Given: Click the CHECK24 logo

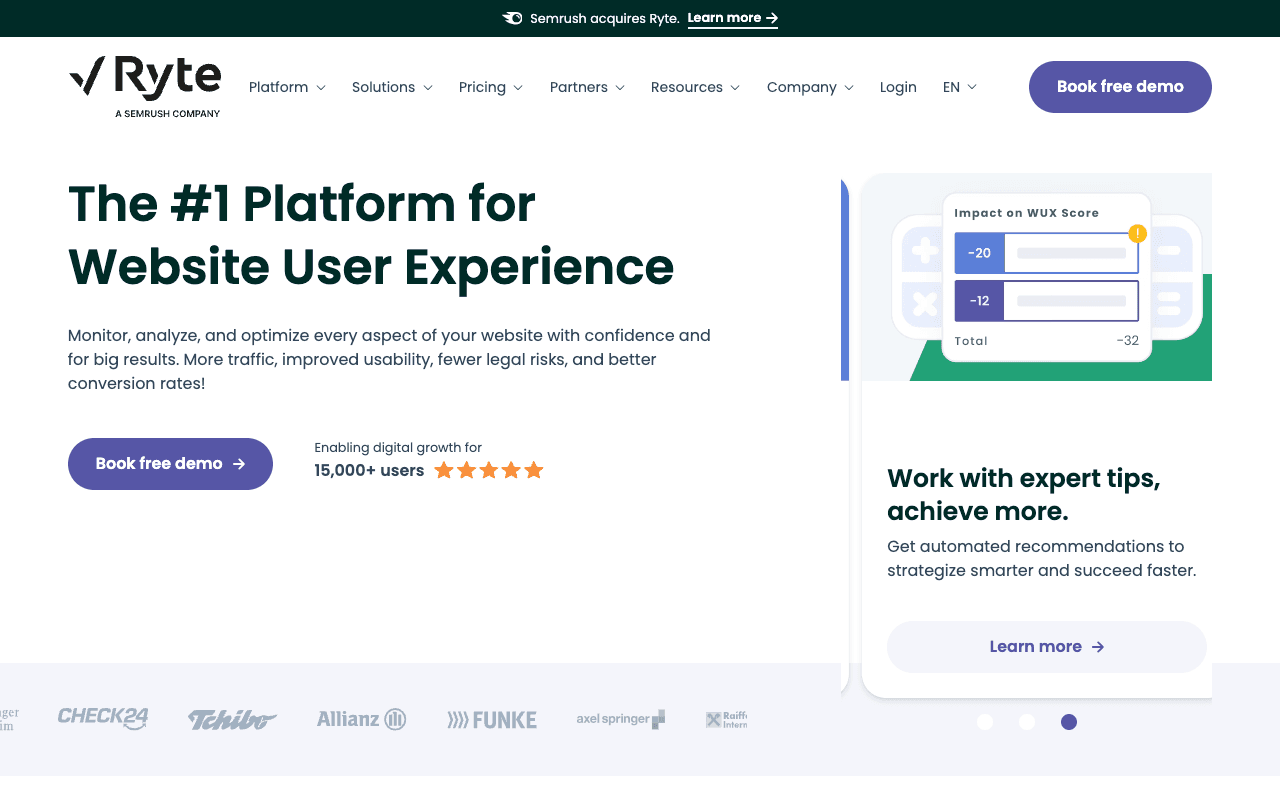Looking at the screenshot, I should tap(103, 718).
